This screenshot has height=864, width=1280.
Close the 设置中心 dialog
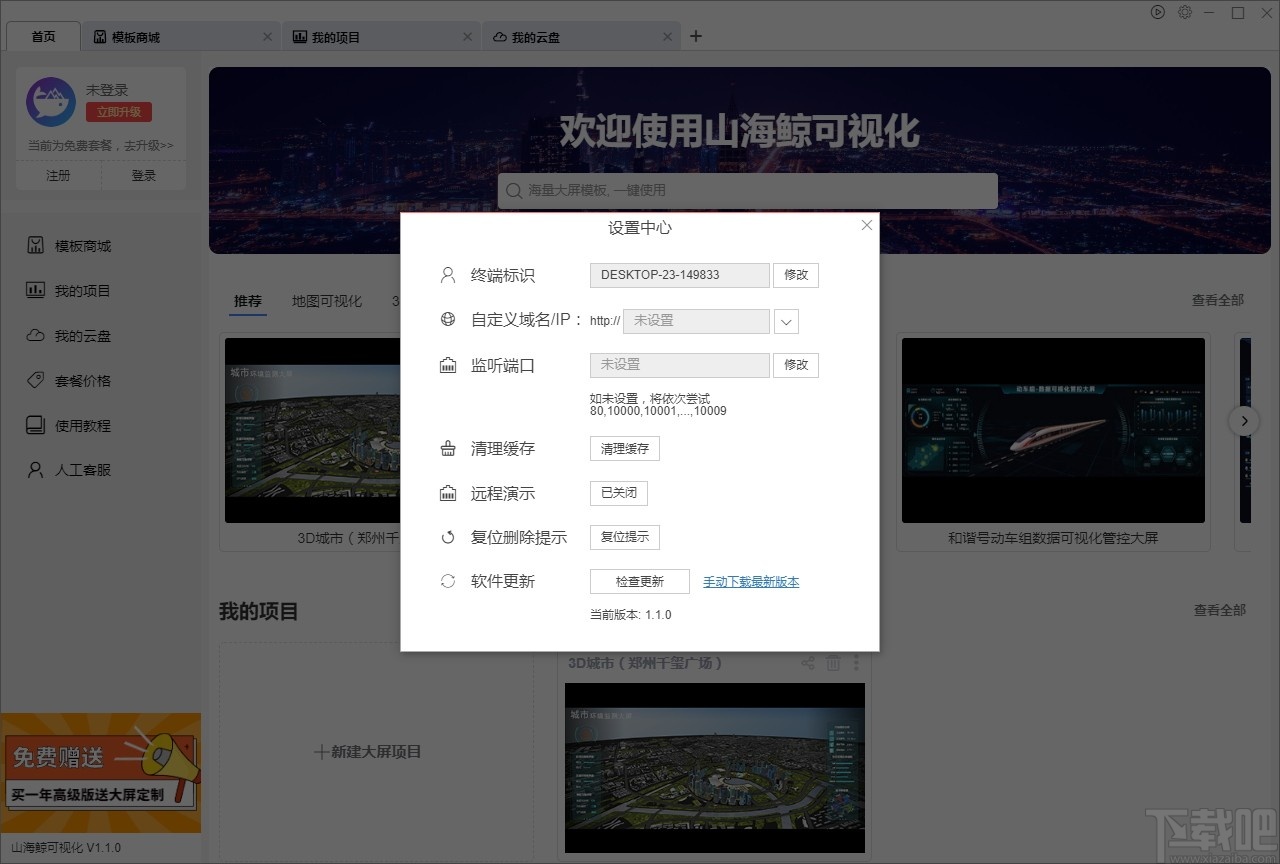point(867,225)
